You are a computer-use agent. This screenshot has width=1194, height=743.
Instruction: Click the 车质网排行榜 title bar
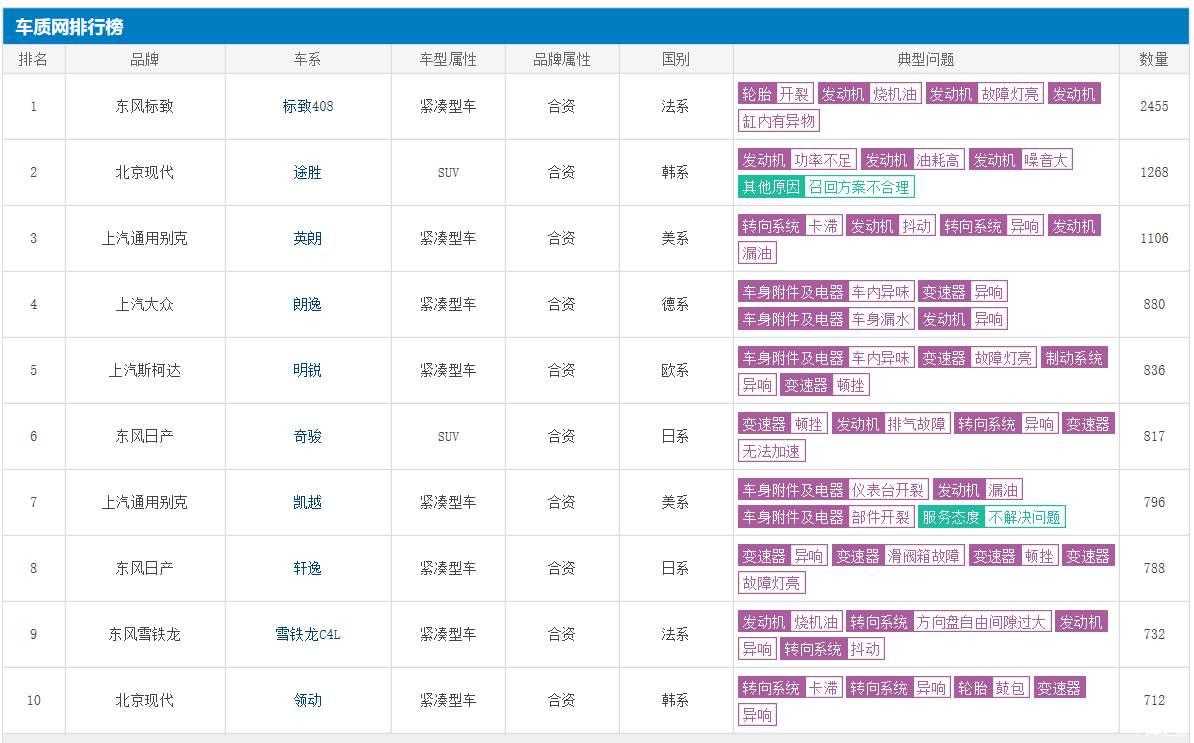click(x=596, y=27)
